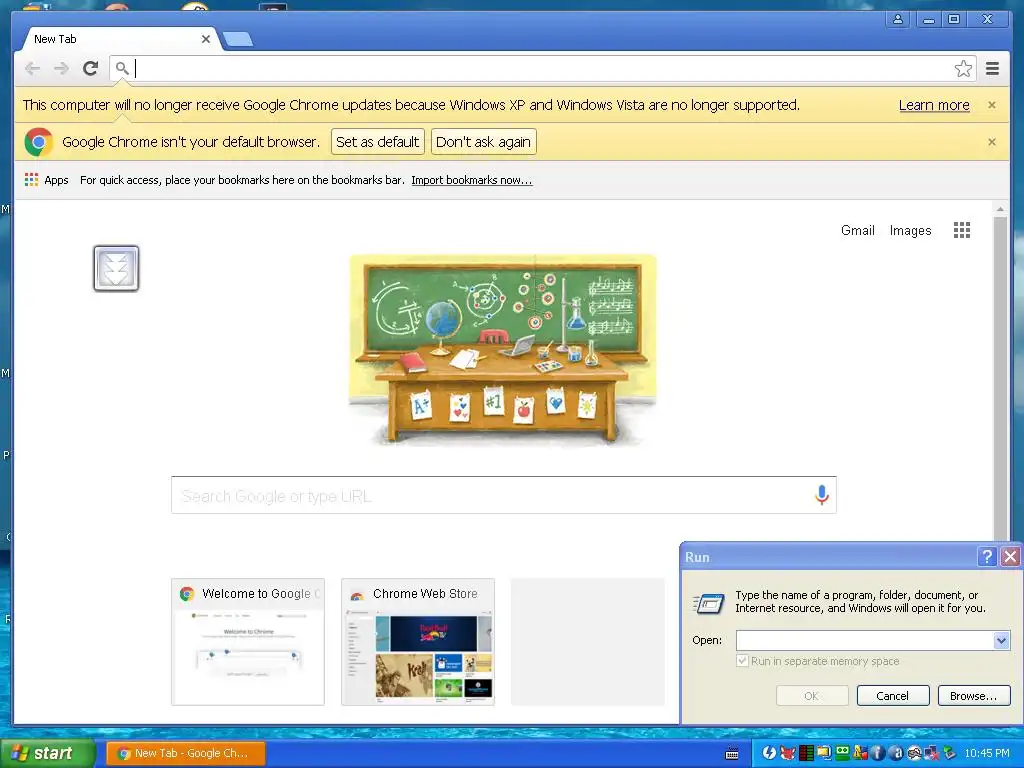
Task: Reload the page with the refresh icon
Action: (x=90, y=68)
